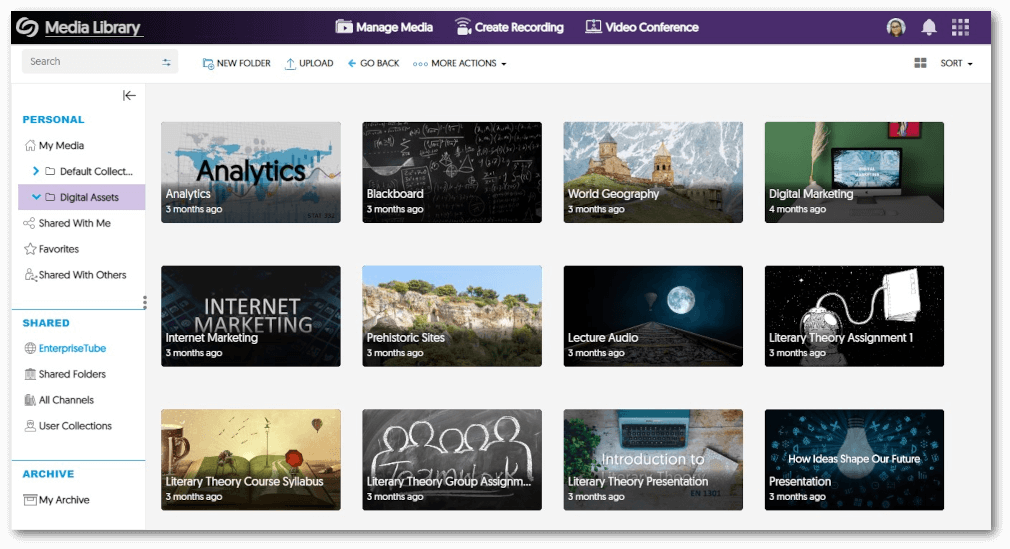This screenshot has width=1010, height=549.
Task: Open Manage Media from top bar
Action: click(x=384, y=27)
